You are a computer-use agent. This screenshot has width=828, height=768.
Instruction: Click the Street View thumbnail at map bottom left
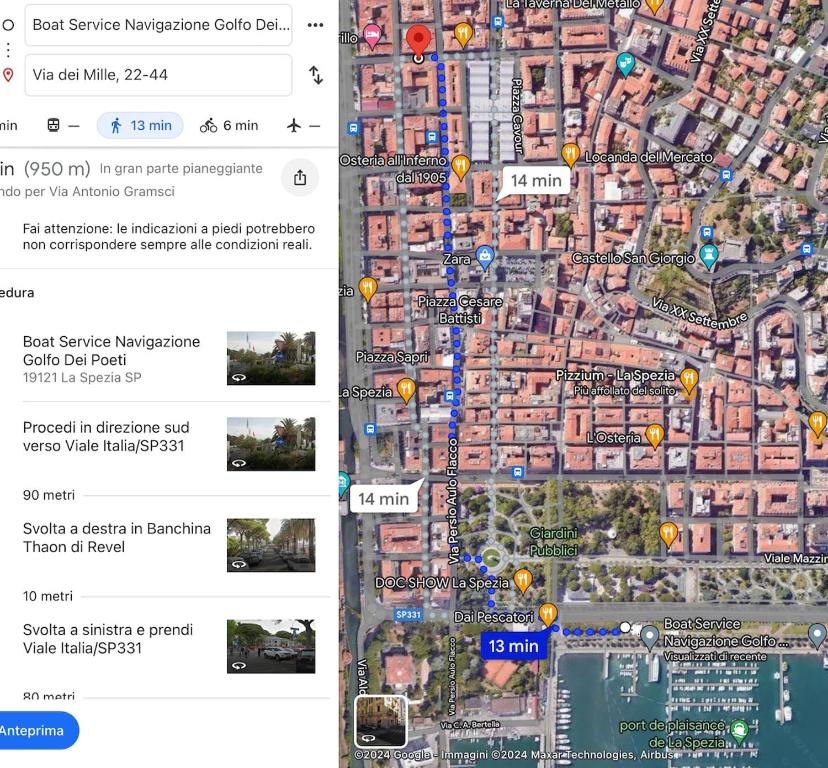click(x=381, y=720)
